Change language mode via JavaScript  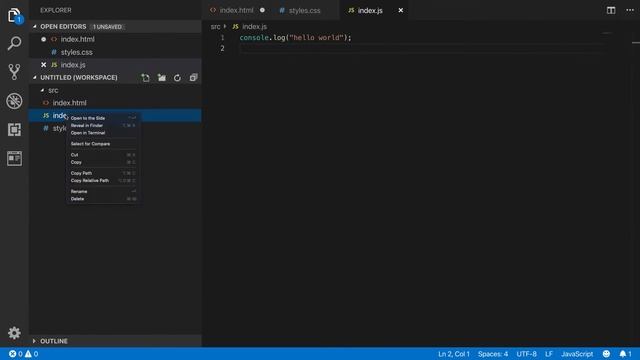[577, 354]
